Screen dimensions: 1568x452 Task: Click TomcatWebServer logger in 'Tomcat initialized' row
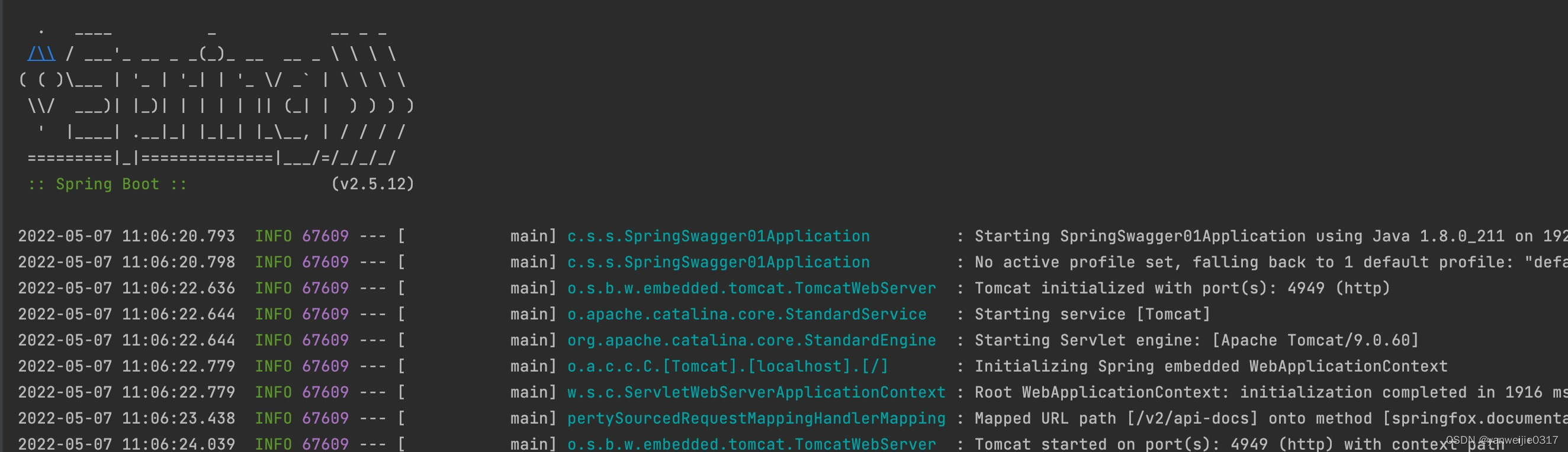point(752,288)
